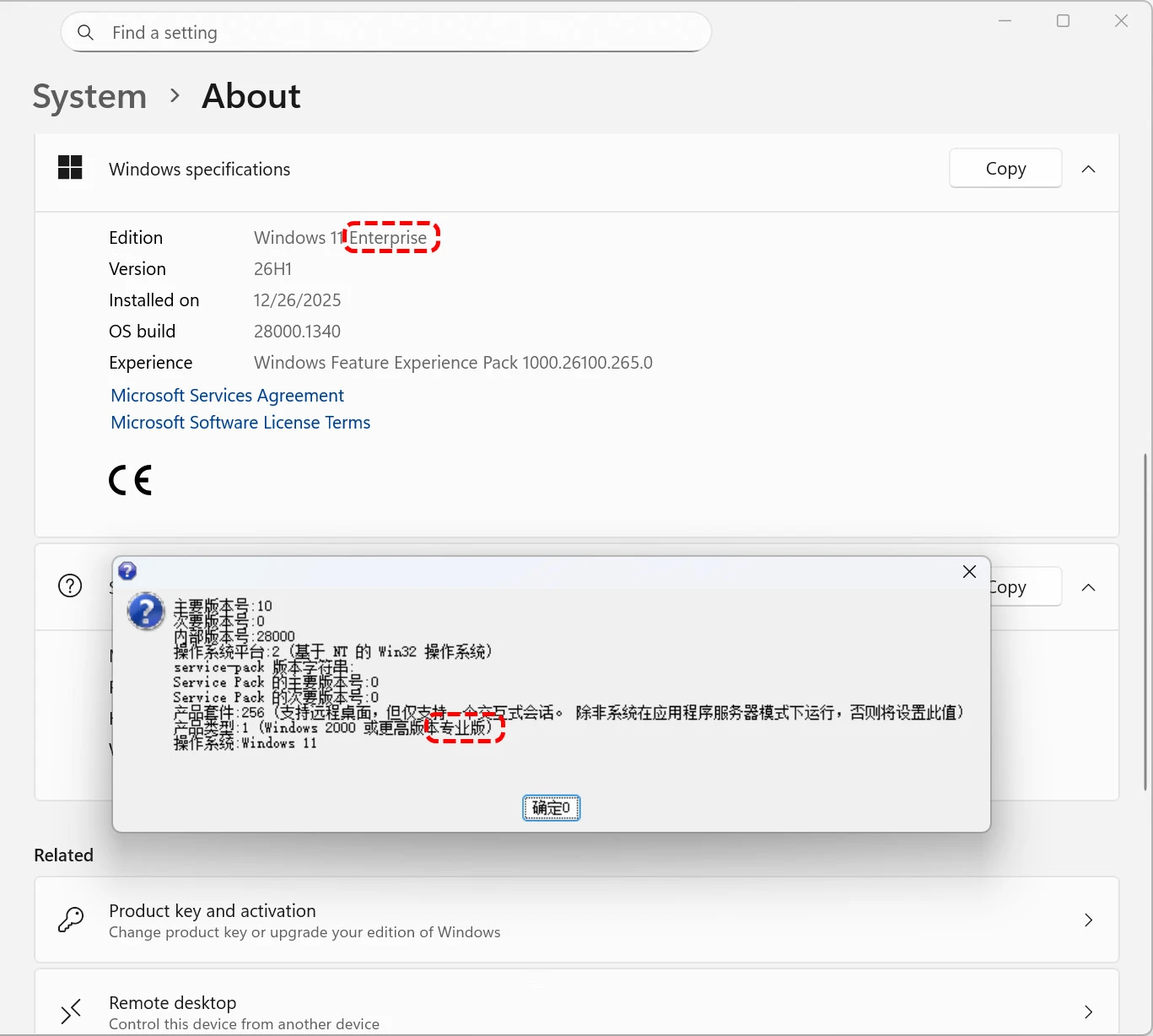
Task: Click the search magnifier icon
Action: pos(85,33)
